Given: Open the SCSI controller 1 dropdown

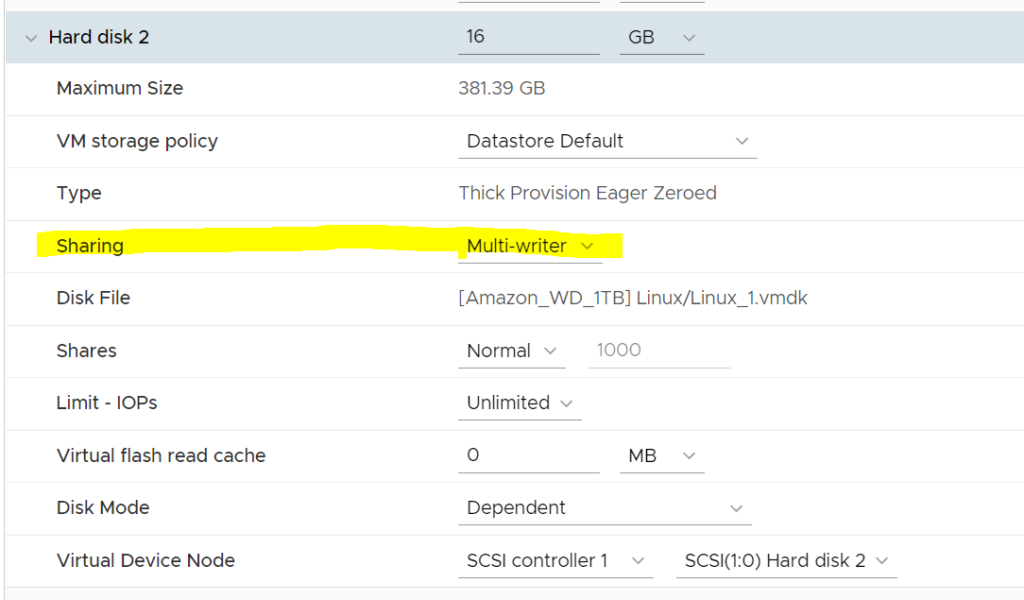Looking at the screenshot, I should (x=555, y=561).
